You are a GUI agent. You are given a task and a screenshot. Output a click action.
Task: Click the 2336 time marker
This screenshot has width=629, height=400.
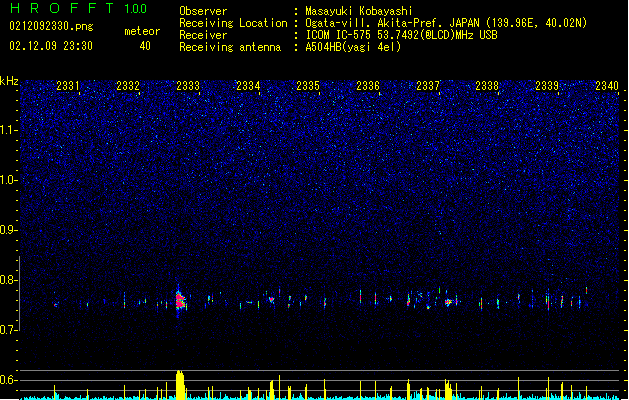coord(368,86)
